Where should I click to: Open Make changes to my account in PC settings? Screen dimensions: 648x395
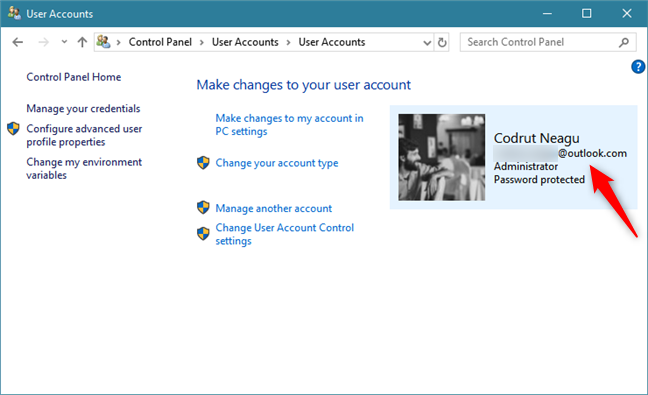pyautogui.click(x=289, y=125)
